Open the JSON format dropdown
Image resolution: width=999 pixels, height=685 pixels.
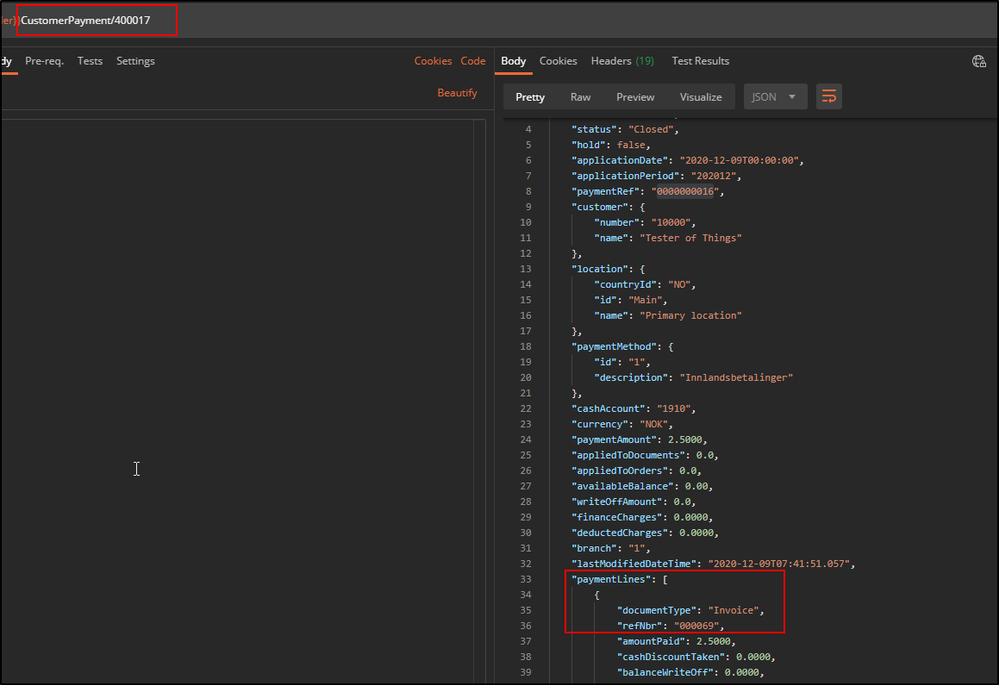[775, 97]
